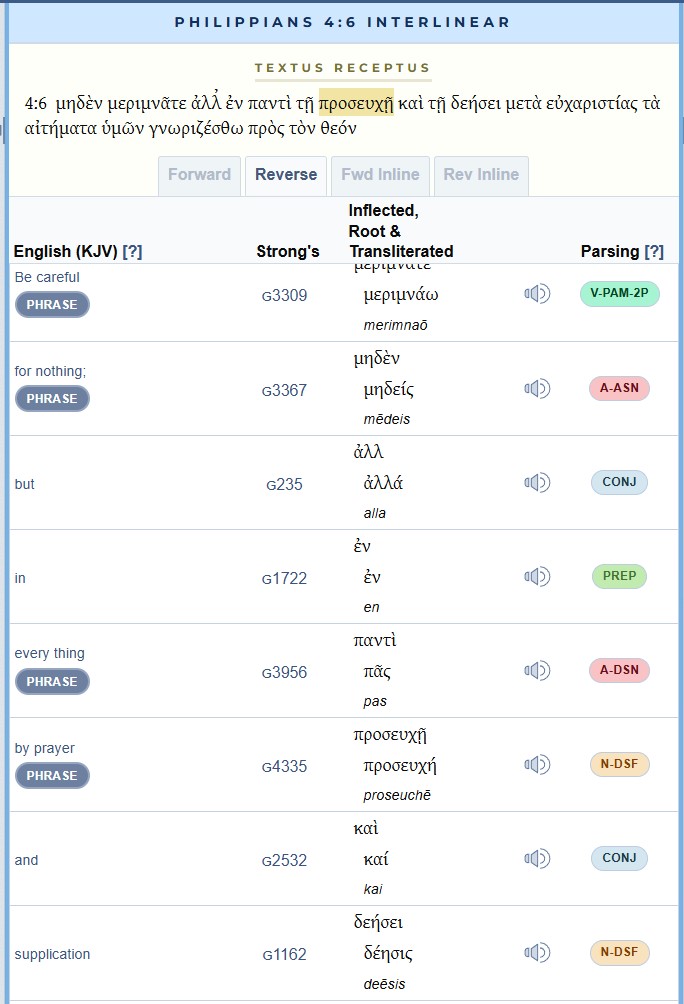Play audio for mēdeis pronunciation
Image resolution: width=684 pixels, height=1004 pixels.
[537, 388]
